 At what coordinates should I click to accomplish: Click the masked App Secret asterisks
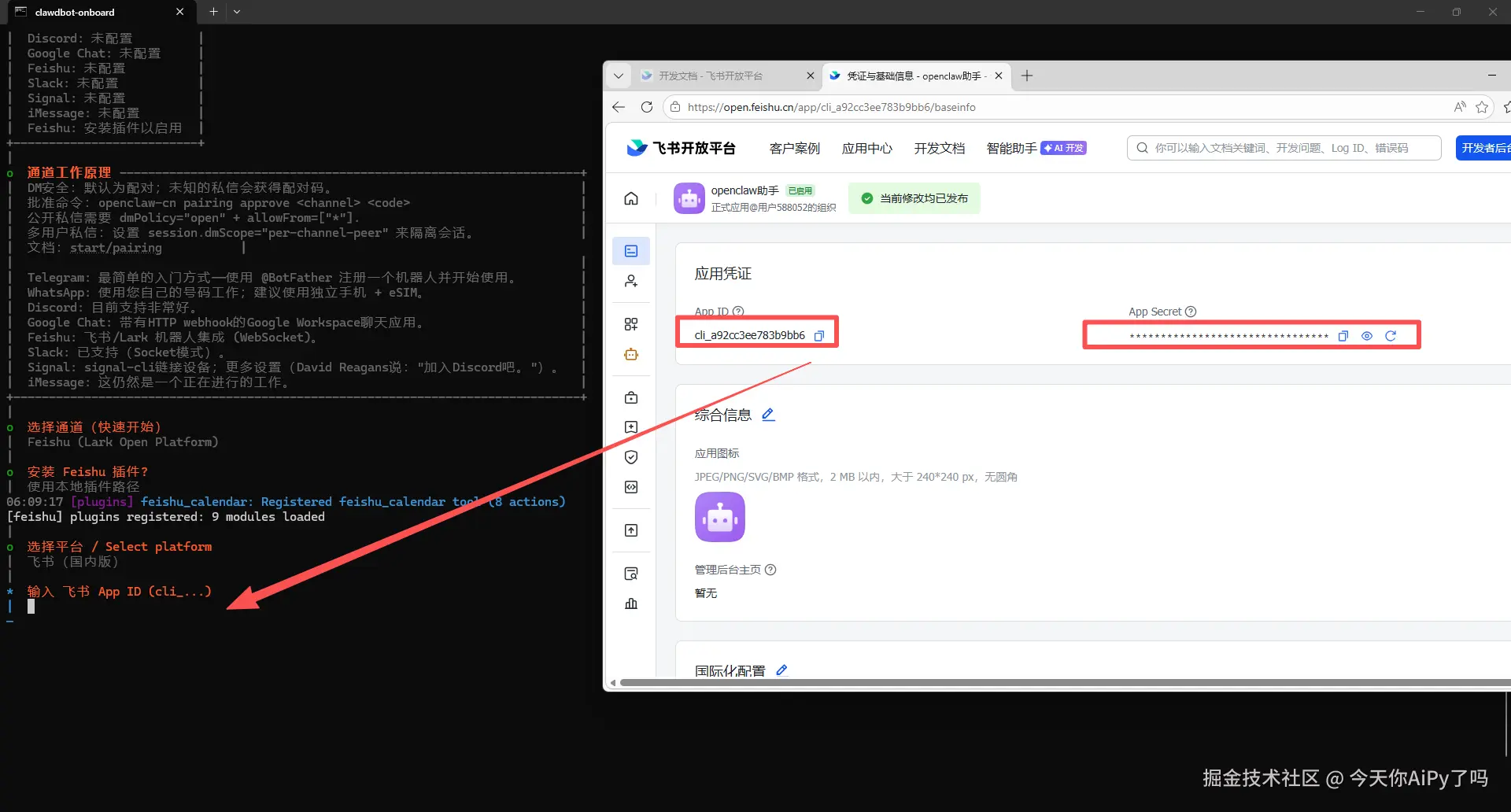(x=1228, y=337)
